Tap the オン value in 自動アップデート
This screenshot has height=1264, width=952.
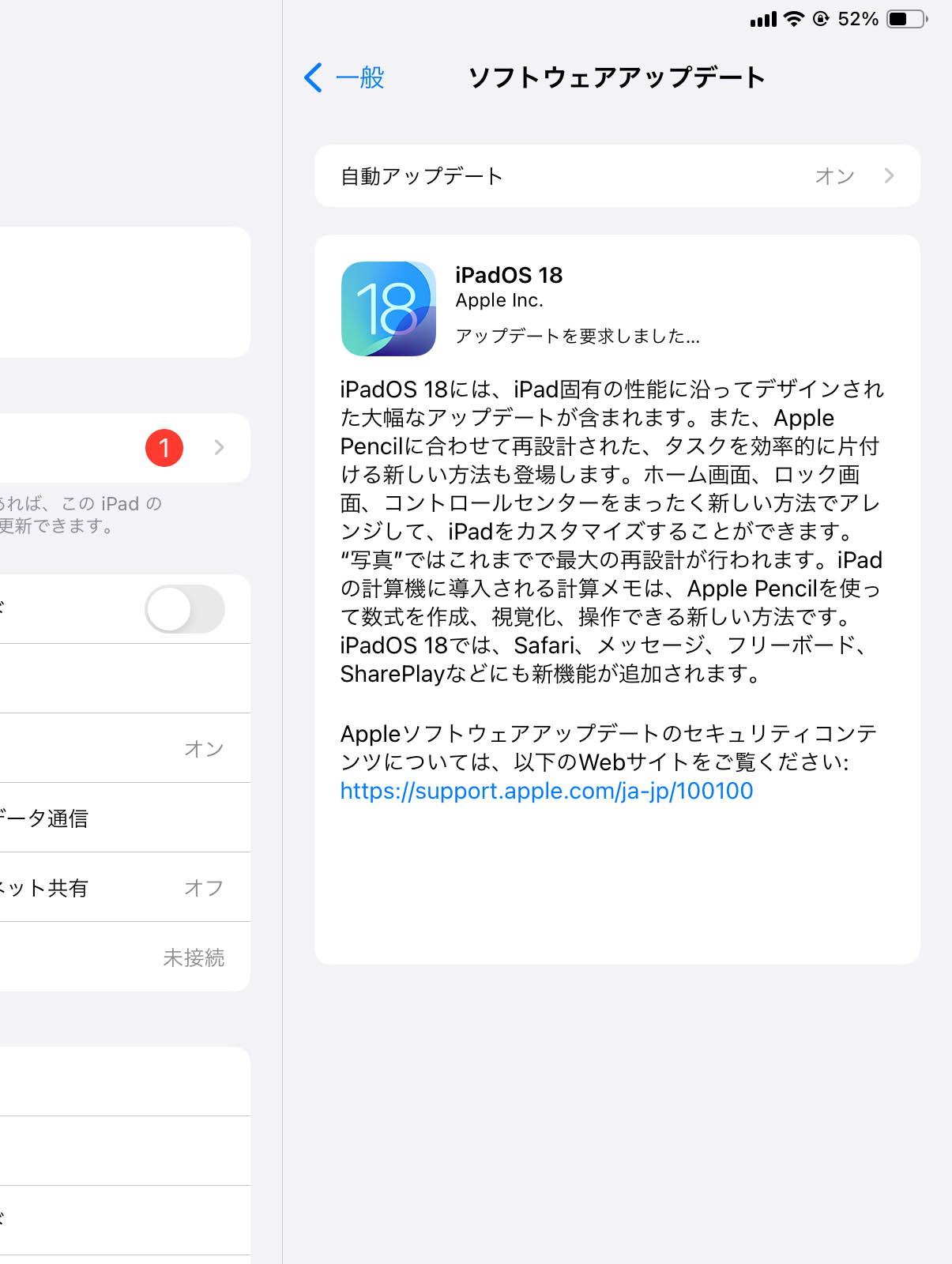835,176
